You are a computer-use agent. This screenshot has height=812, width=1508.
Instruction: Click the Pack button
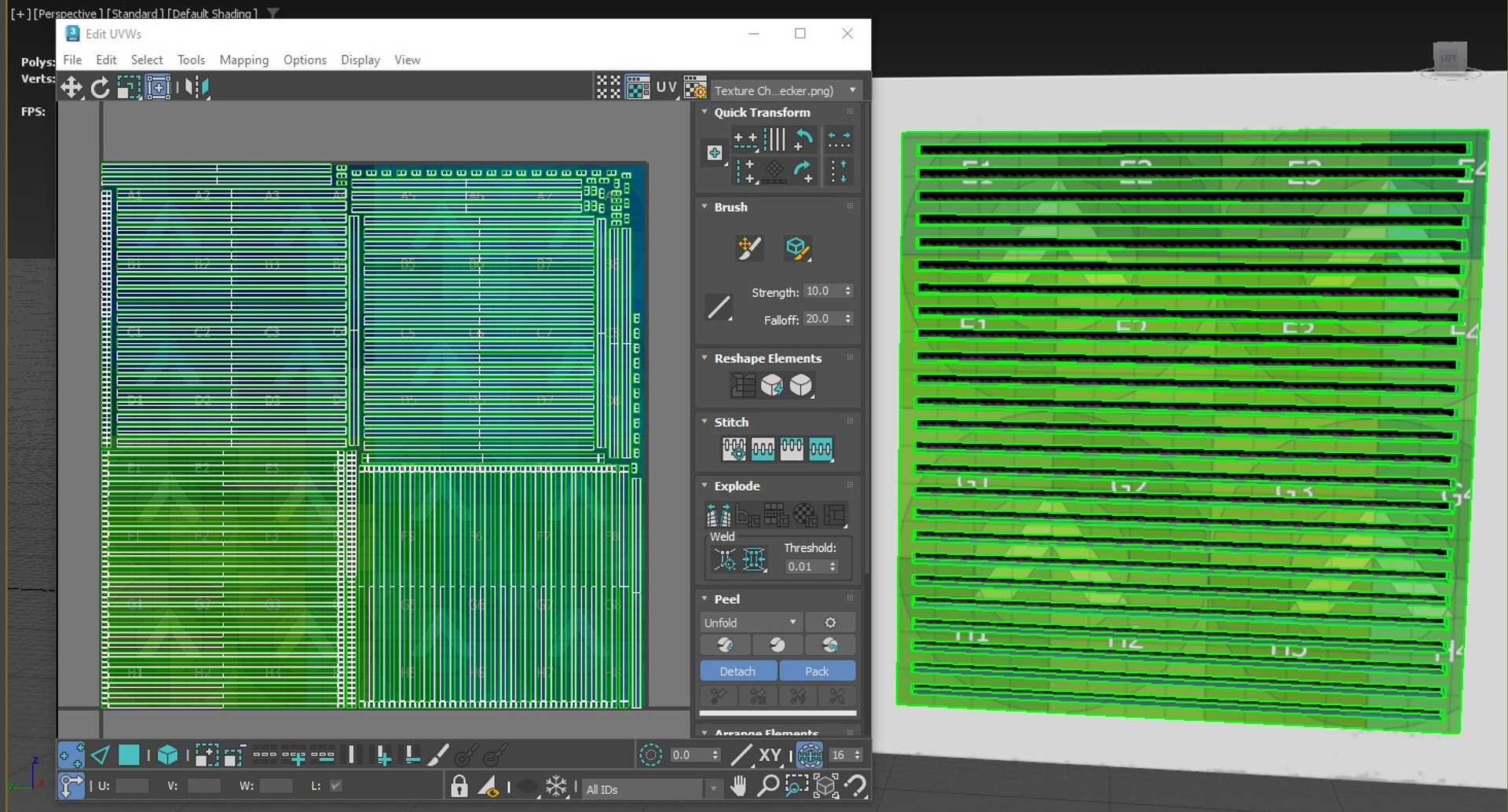point(817,671)
